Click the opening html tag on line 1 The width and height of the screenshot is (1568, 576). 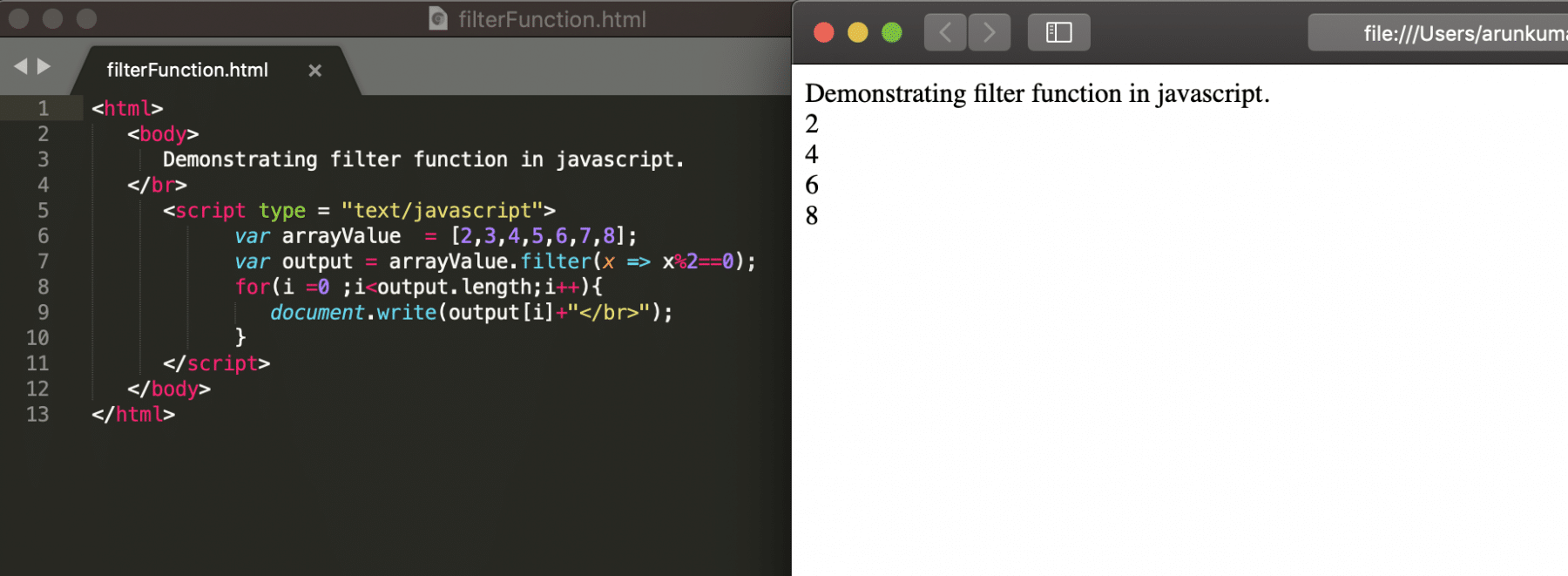[x=127, y=109]
